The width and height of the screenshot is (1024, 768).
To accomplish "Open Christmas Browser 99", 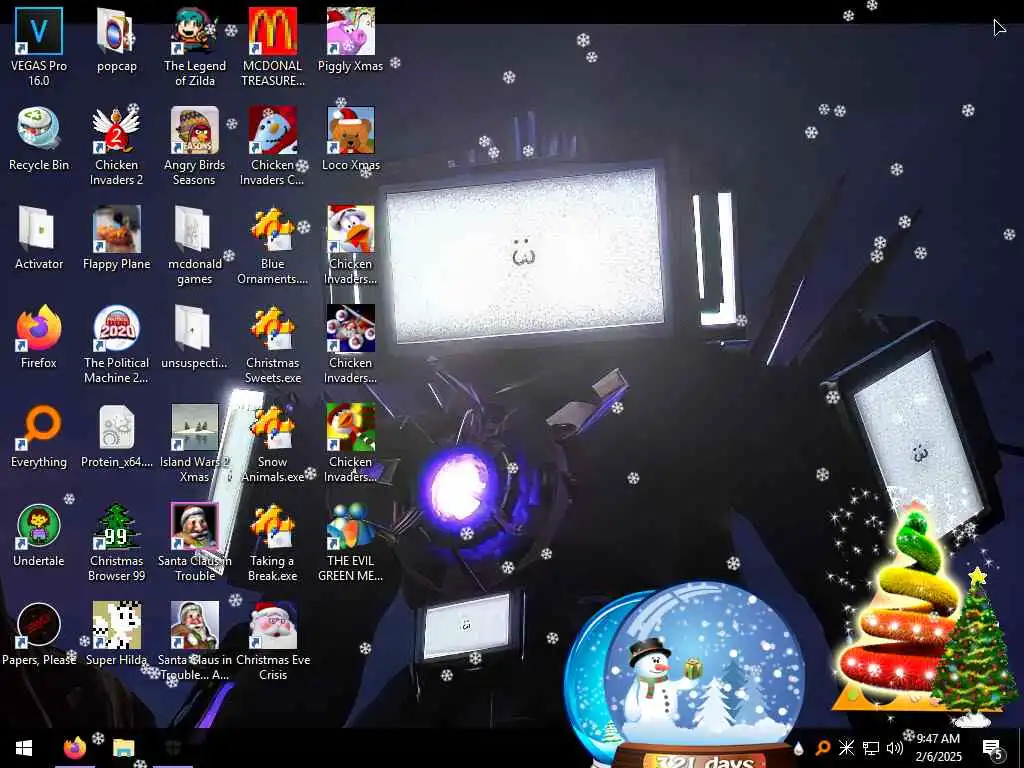I will coord(116,543).
